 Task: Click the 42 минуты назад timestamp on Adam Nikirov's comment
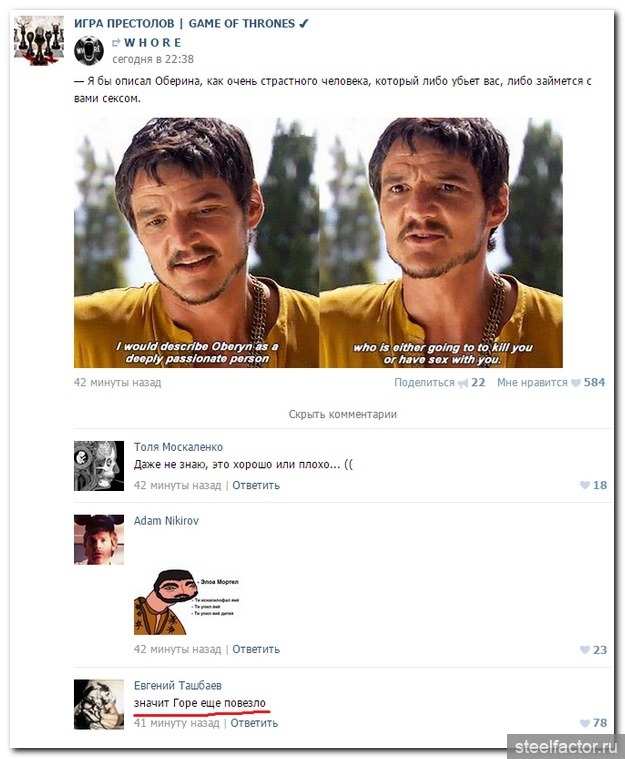click(x=177, y=649)
